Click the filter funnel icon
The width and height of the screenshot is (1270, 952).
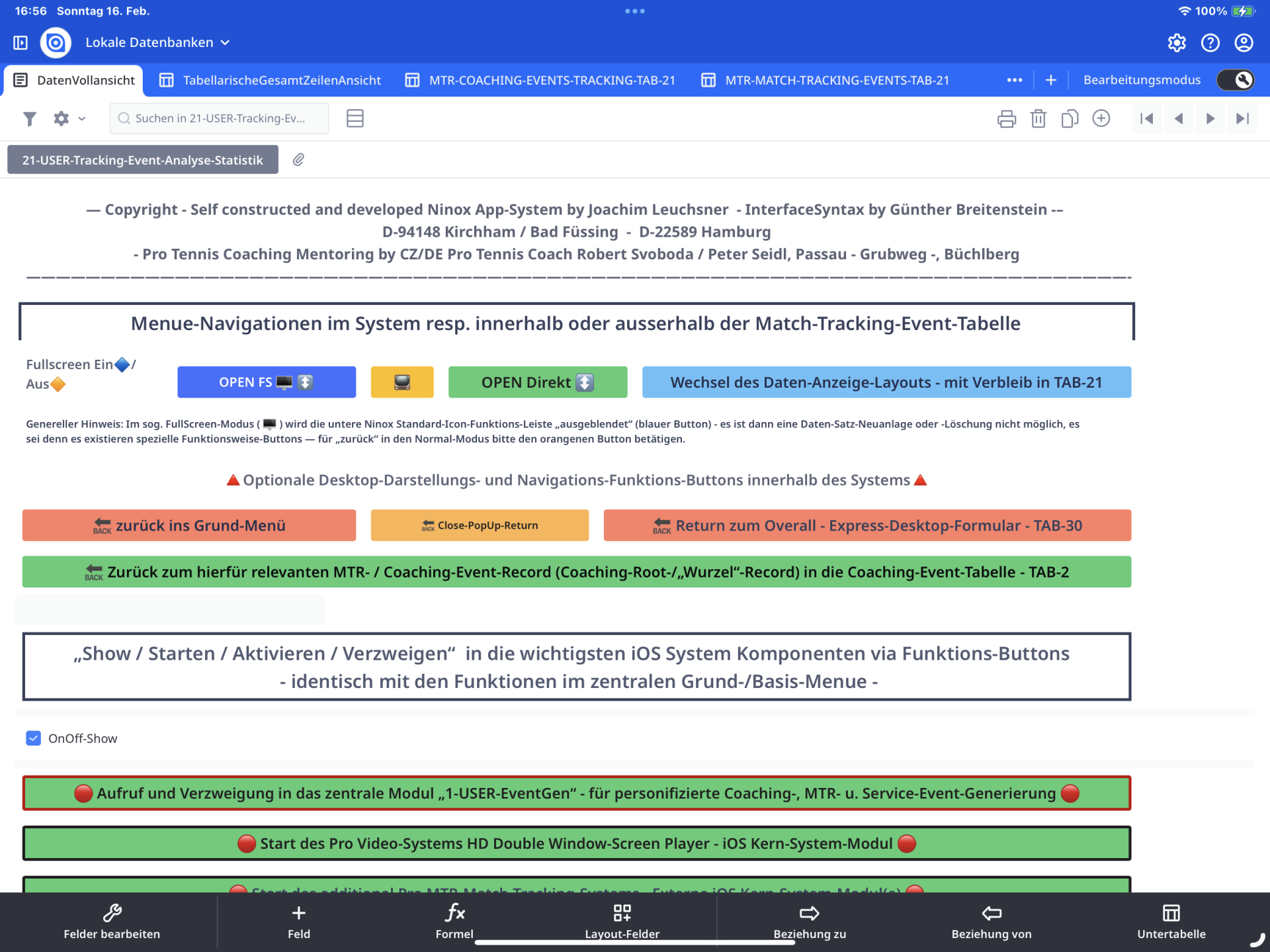(29, 118)
